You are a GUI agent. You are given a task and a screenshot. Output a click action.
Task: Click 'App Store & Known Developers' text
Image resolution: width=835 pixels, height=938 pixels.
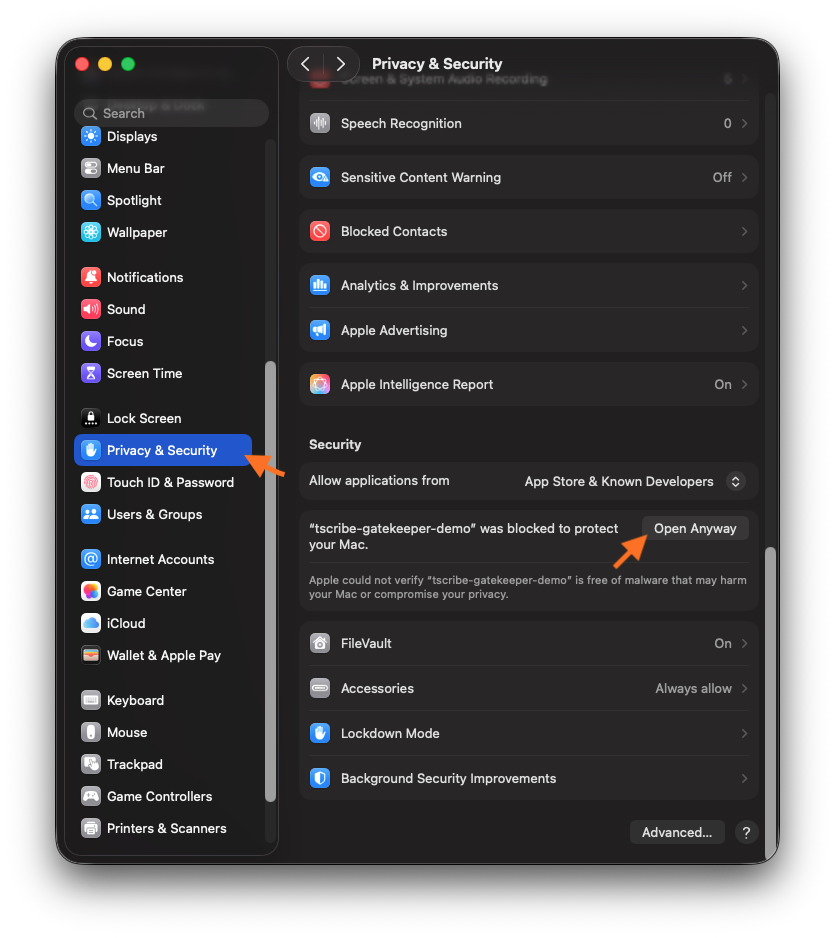coord(619,481)
